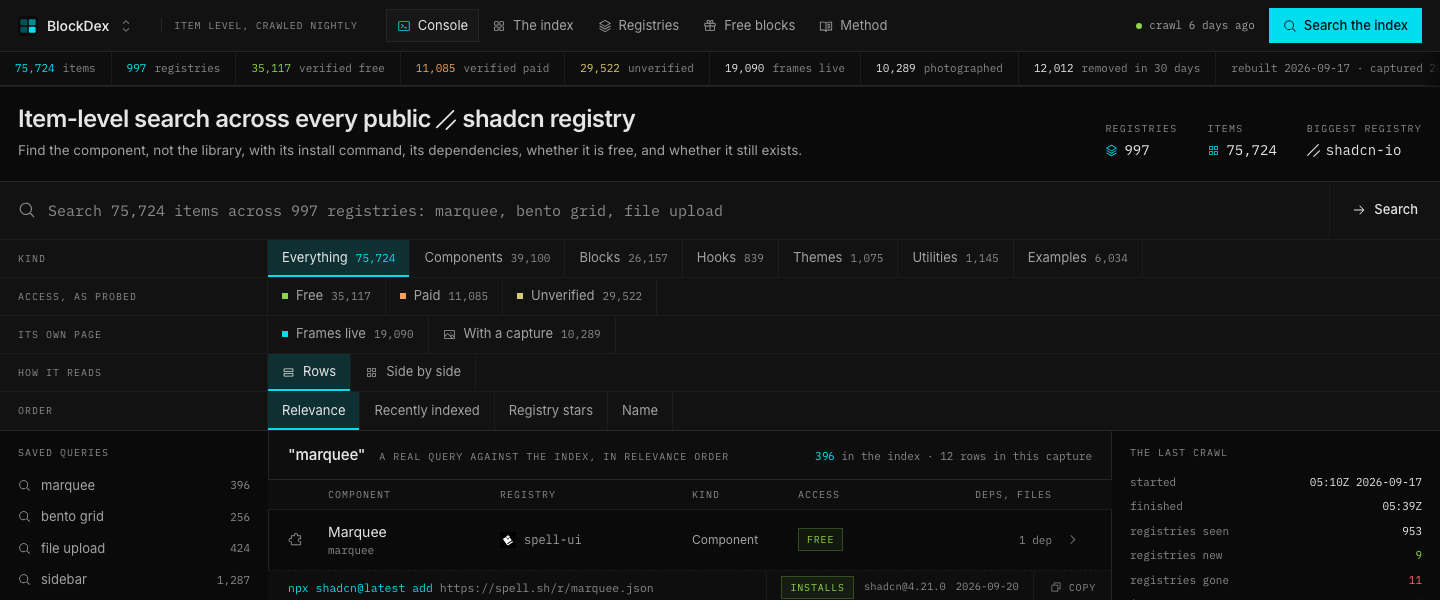Open saved query file upload
This screenshot has height=600, width=1440.
pyautogui.click(x=134, y=548)
